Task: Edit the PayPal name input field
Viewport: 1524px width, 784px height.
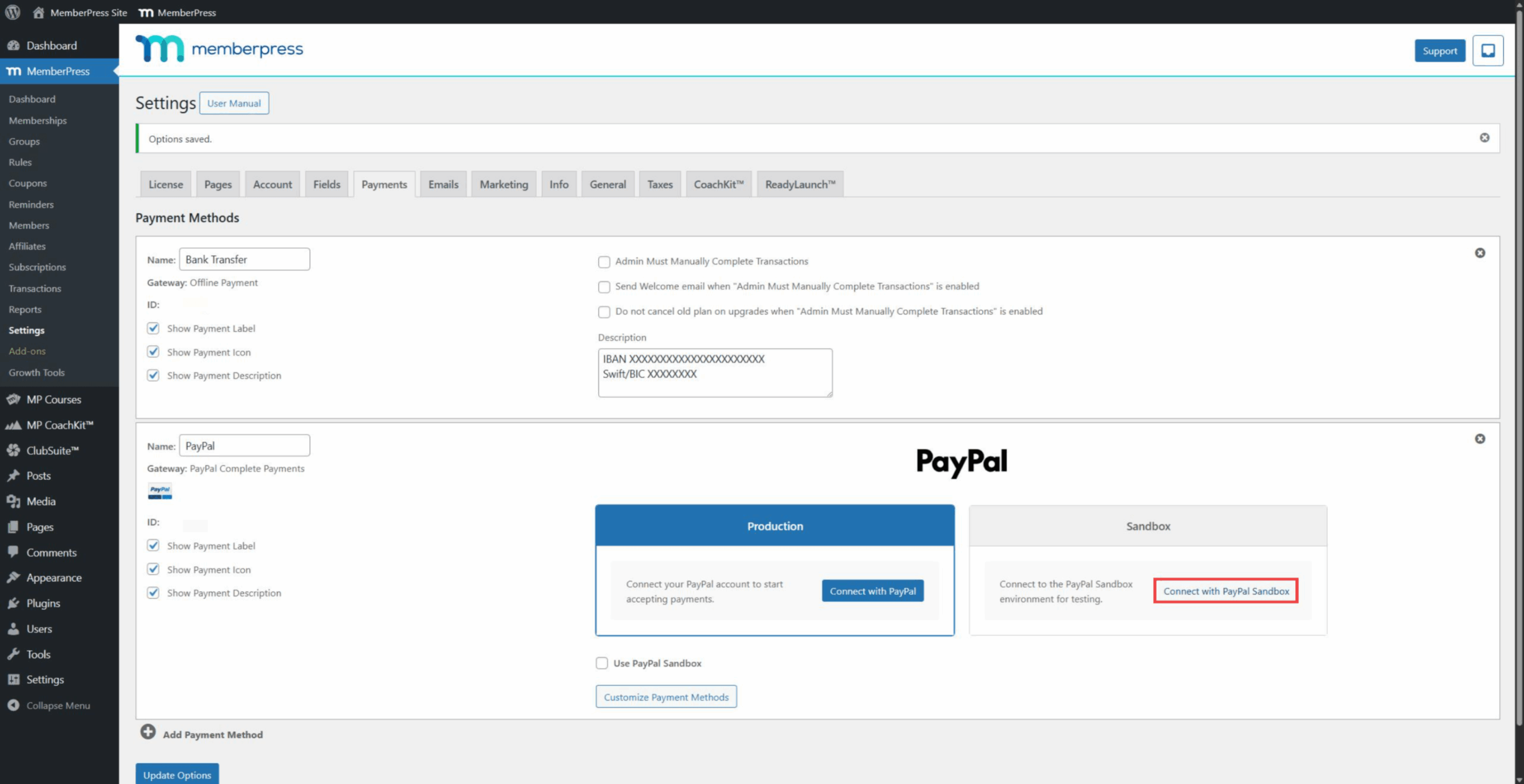Action: pyautogui.click(x=244, y=445)
